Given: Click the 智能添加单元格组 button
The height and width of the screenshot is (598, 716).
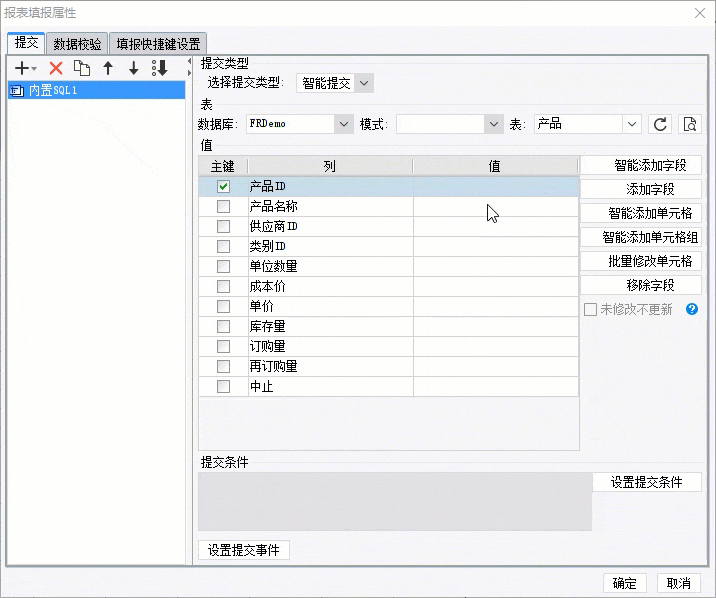Looking at the screenshot, I should click(x=641, y=237).
